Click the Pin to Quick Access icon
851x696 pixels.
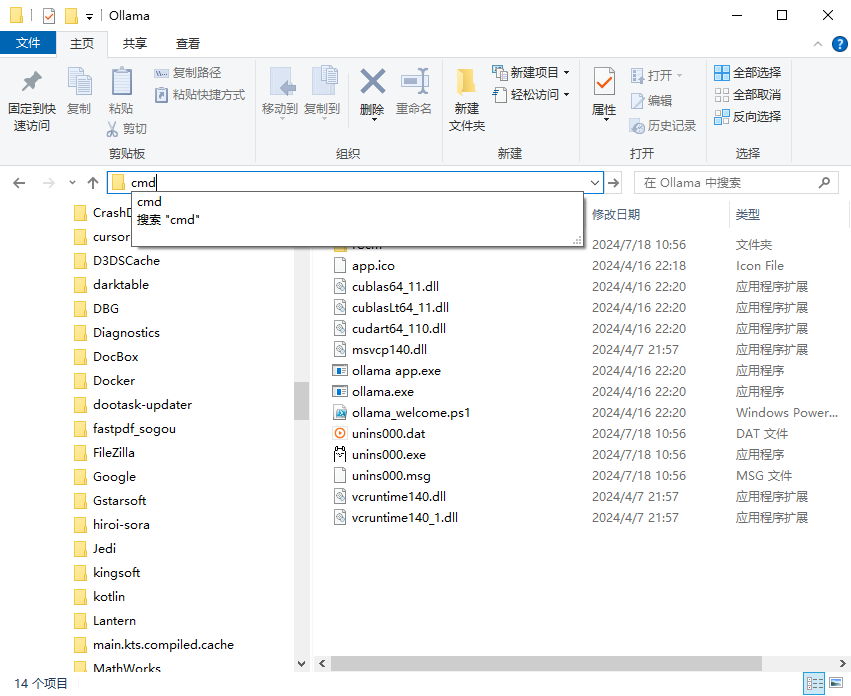coord(31,82)
